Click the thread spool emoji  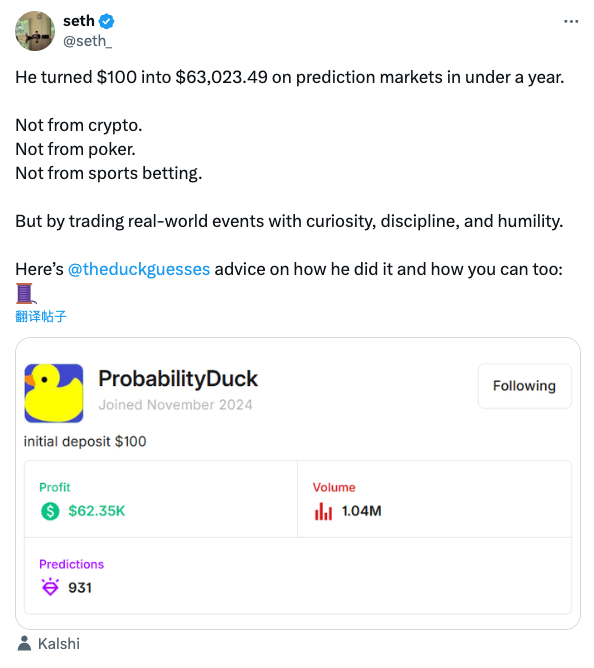point(25,294)
